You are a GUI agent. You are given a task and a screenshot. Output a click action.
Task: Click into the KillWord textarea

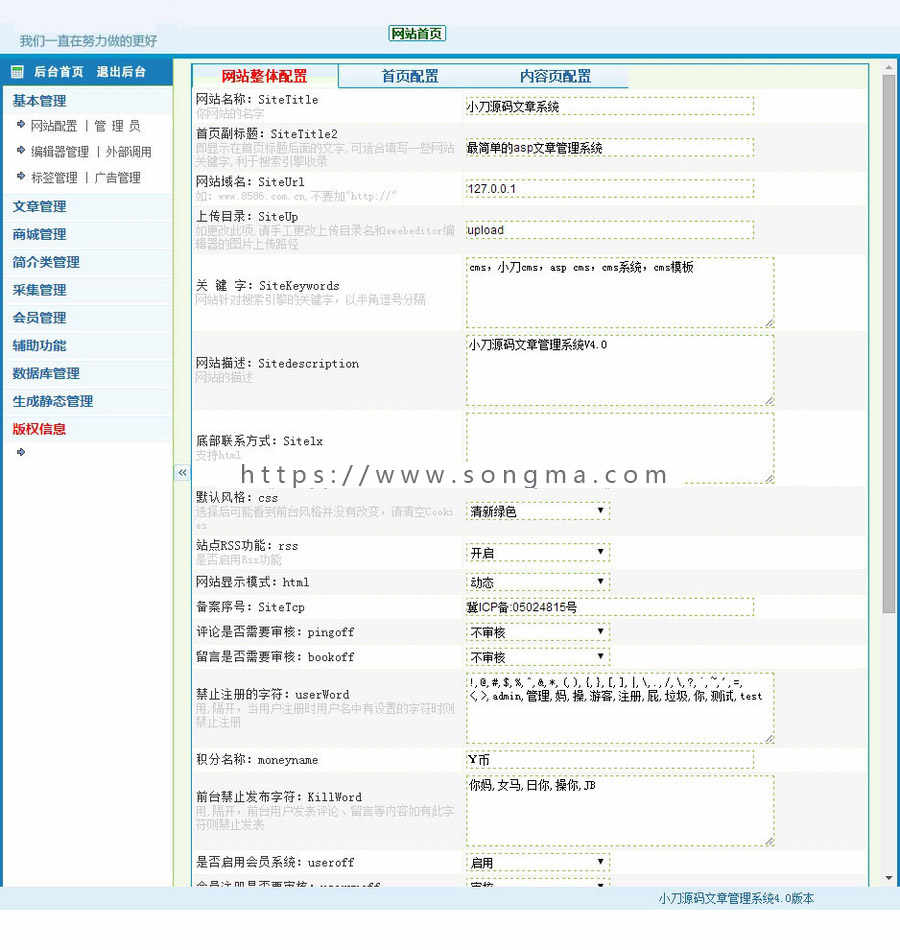(620, 811)
